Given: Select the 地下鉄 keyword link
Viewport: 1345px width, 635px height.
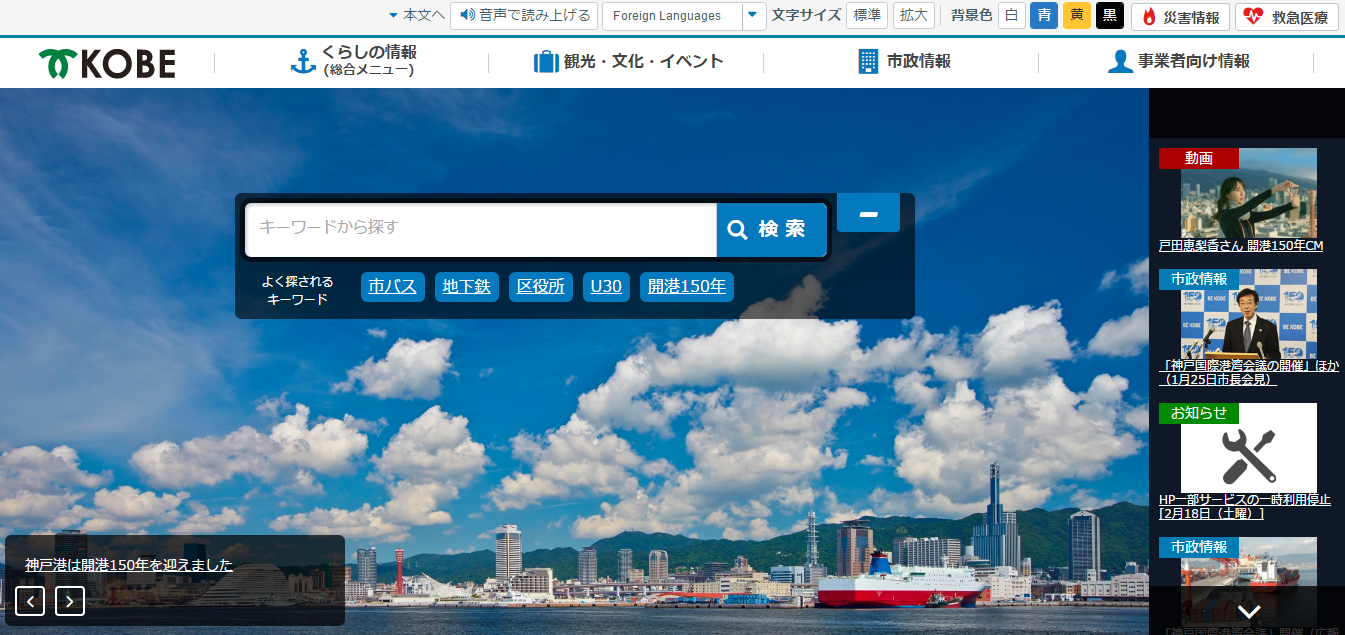Looking at the screenshot, I should (467, 287).
